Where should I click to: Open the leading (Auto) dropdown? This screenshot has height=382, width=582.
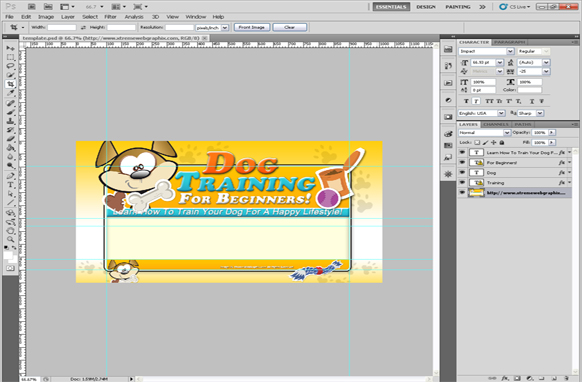click(x=546, y=62)
